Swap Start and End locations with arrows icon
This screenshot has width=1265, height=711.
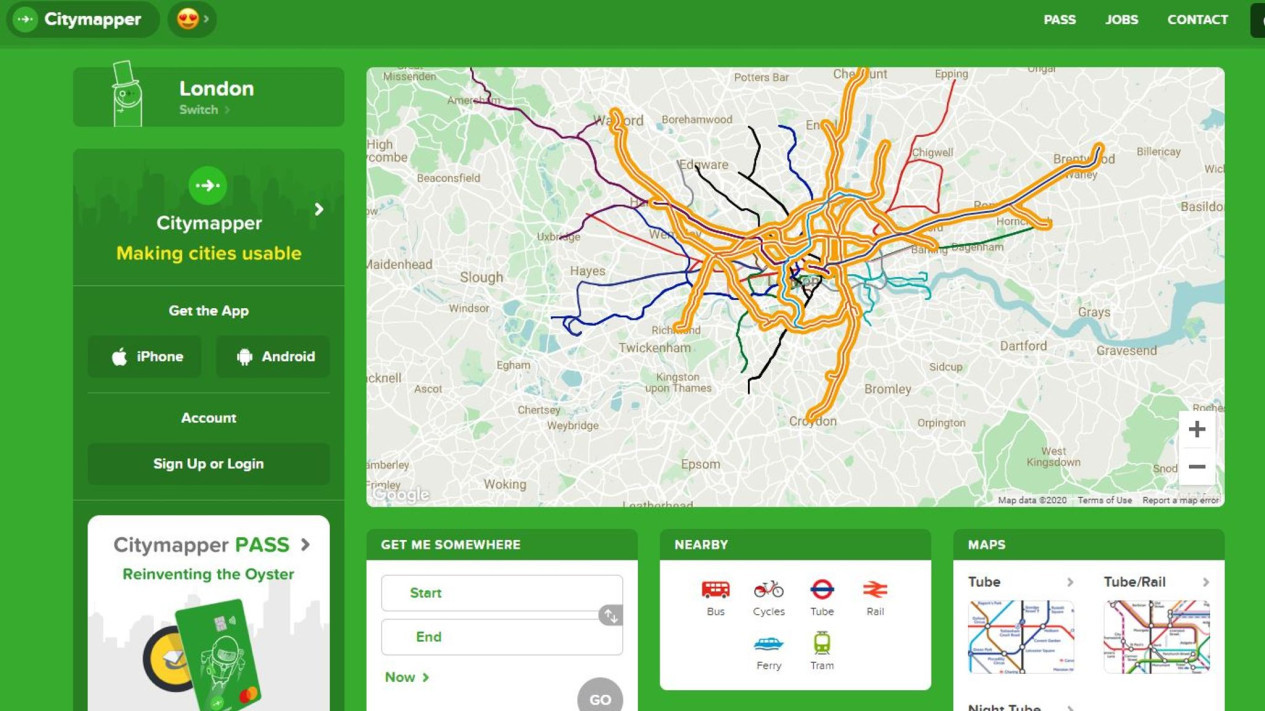click(x=610, y=615)
